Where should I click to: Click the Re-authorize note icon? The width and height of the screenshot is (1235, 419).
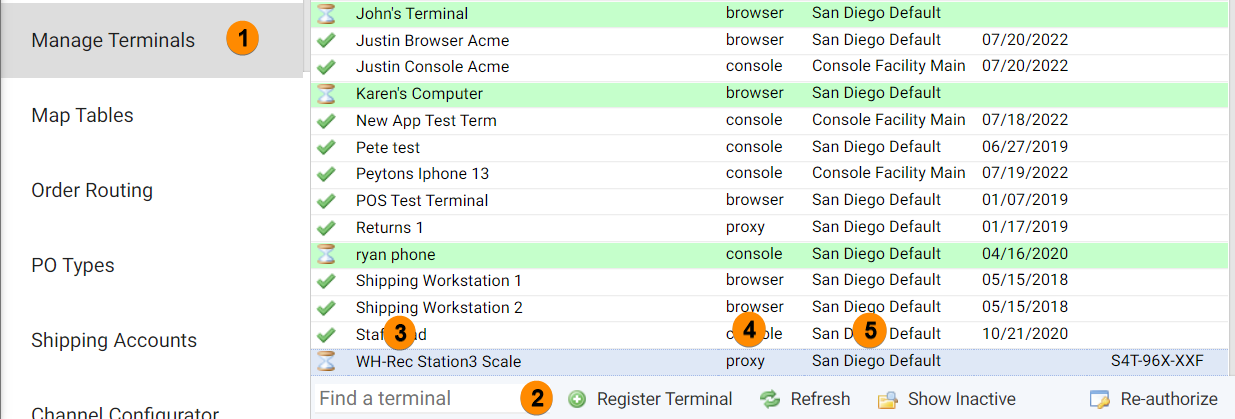1100,399
